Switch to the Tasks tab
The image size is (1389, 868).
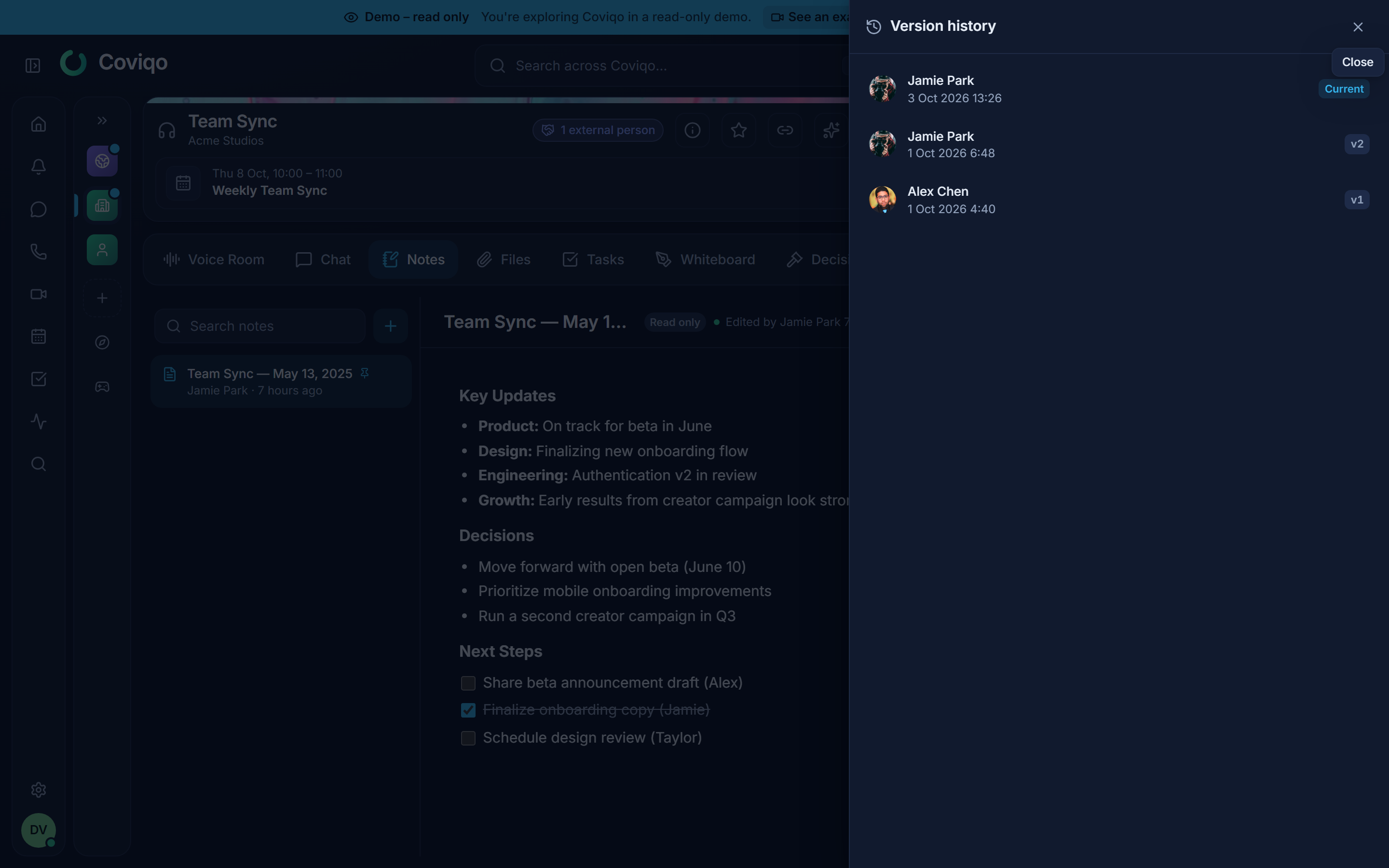pyautogui.click(x=593, y=259)
